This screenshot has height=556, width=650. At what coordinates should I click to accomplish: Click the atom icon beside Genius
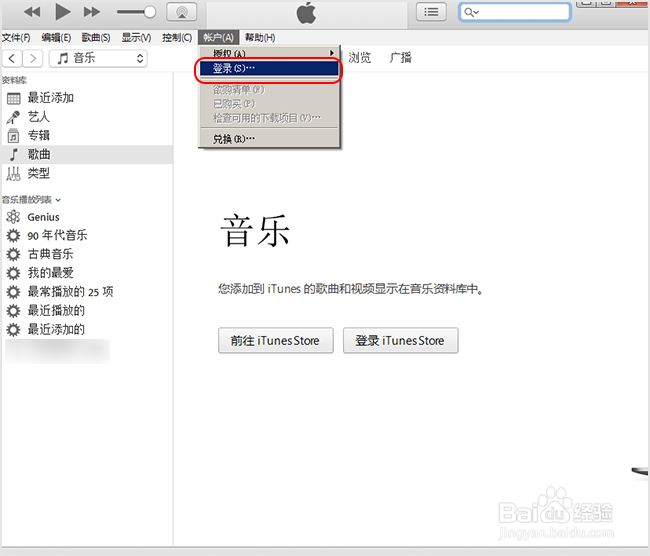point(13,217)
